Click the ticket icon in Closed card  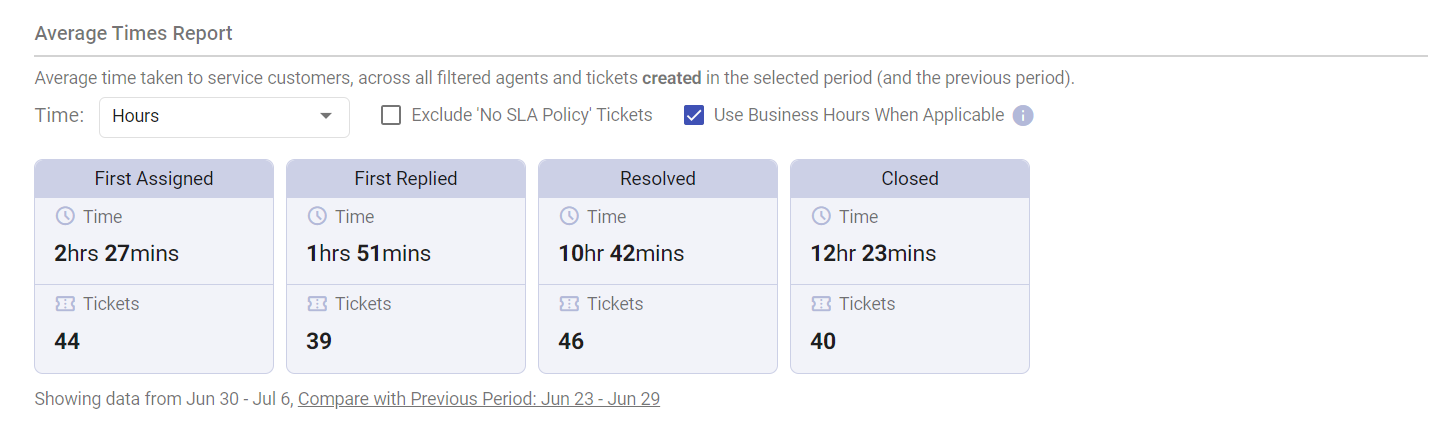[x=821, y=303]
